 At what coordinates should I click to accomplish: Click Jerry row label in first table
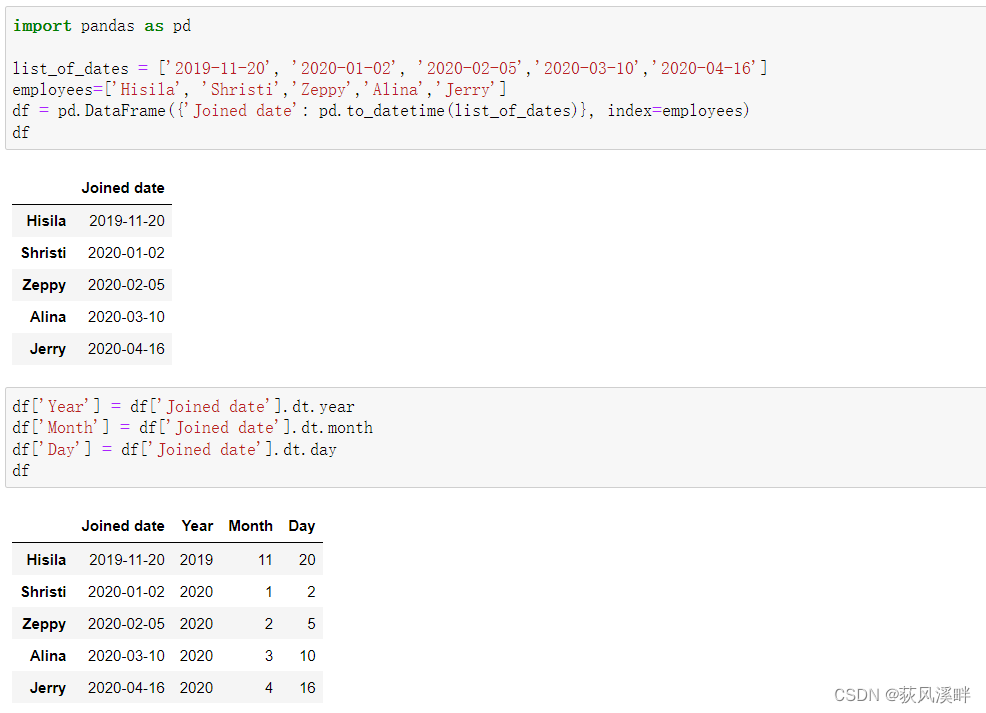[48, 349]
